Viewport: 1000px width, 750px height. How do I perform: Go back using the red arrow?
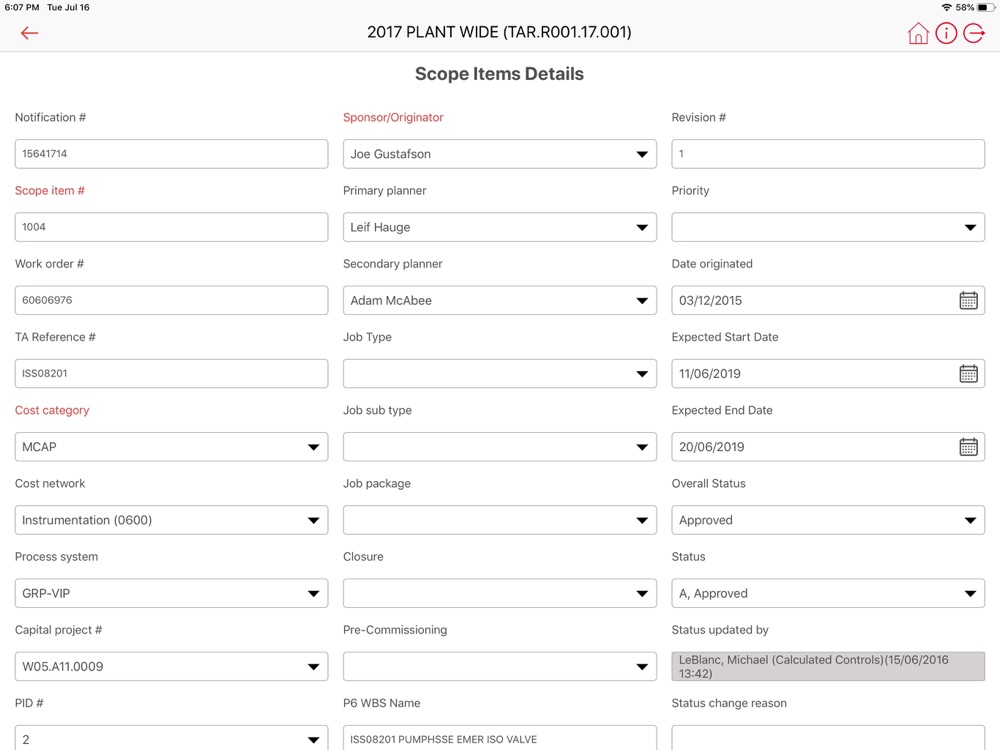[x=29, y=33]
